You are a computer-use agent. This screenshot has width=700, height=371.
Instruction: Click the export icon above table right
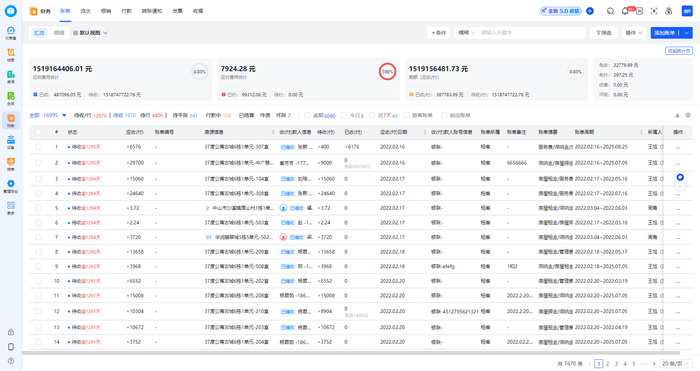pos(677,115)
